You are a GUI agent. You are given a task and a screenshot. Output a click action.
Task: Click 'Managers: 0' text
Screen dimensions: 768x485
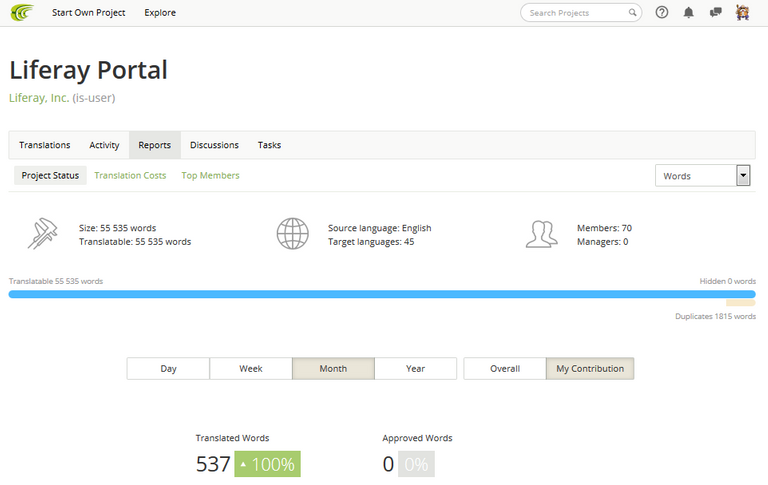click(602, 242)
